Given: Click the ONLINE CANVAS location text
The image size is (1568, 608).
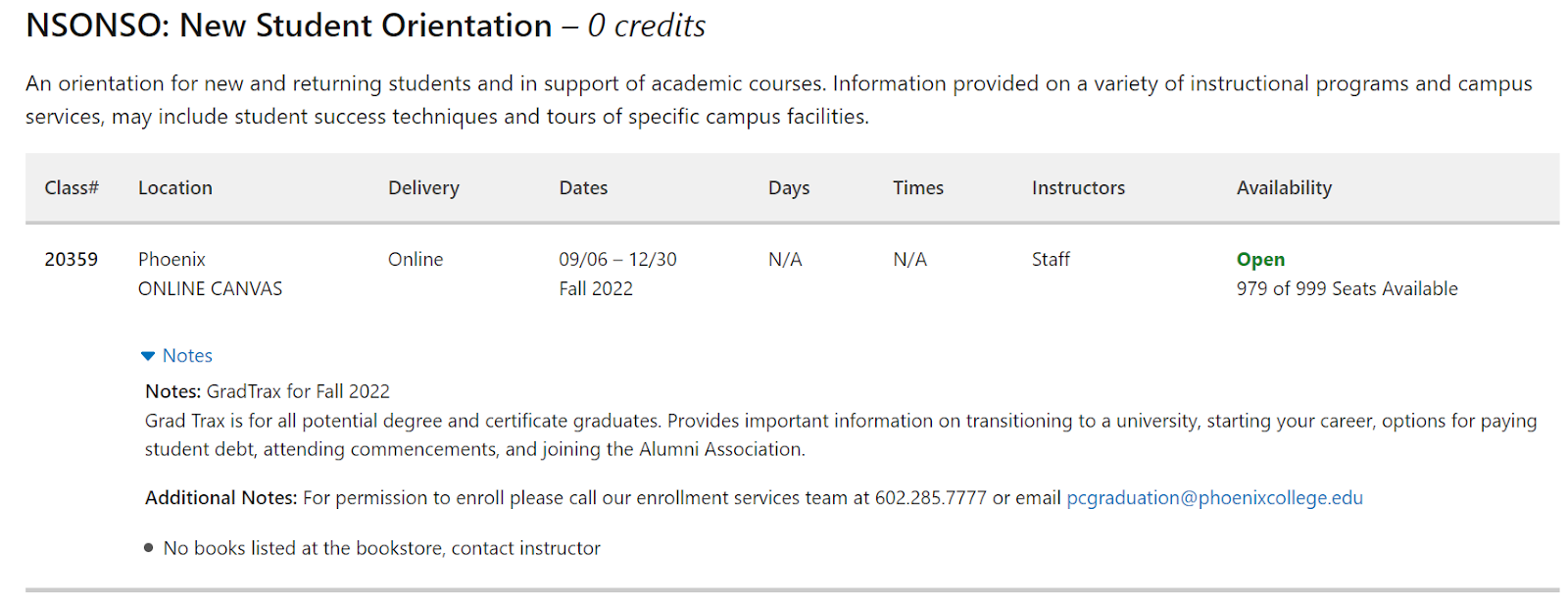Looking at the screenshot, I should (x=210, y=289).
